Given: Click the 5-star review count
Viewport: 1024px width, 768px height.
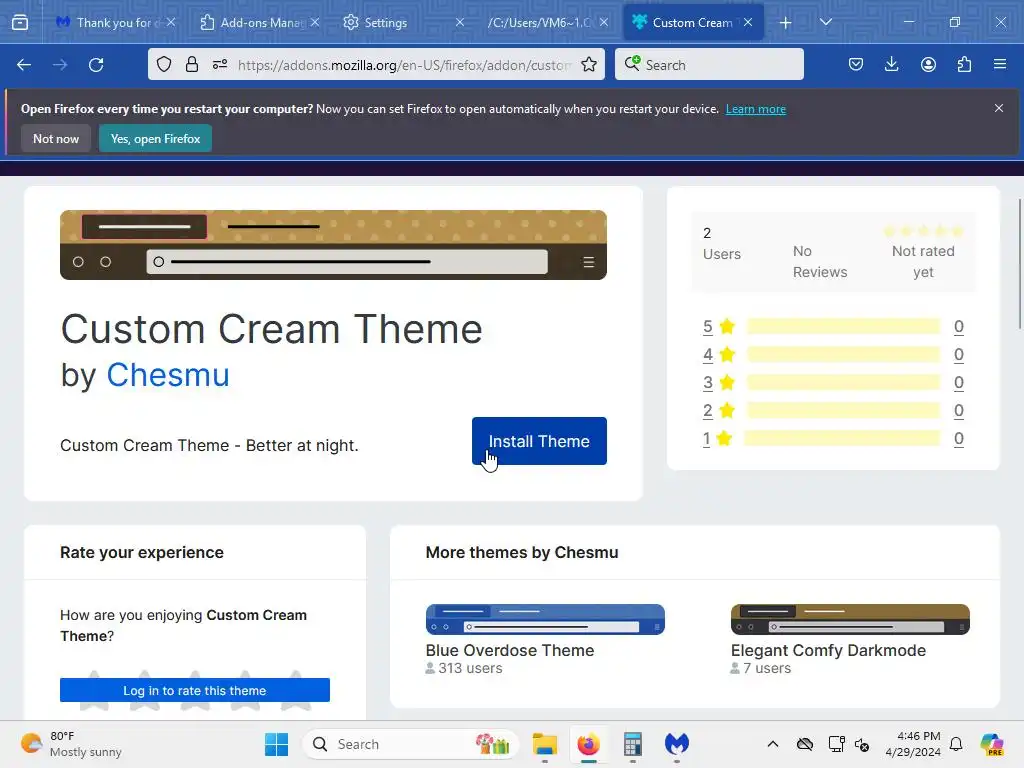Looking at the screenshot, I should coord(959,326).
